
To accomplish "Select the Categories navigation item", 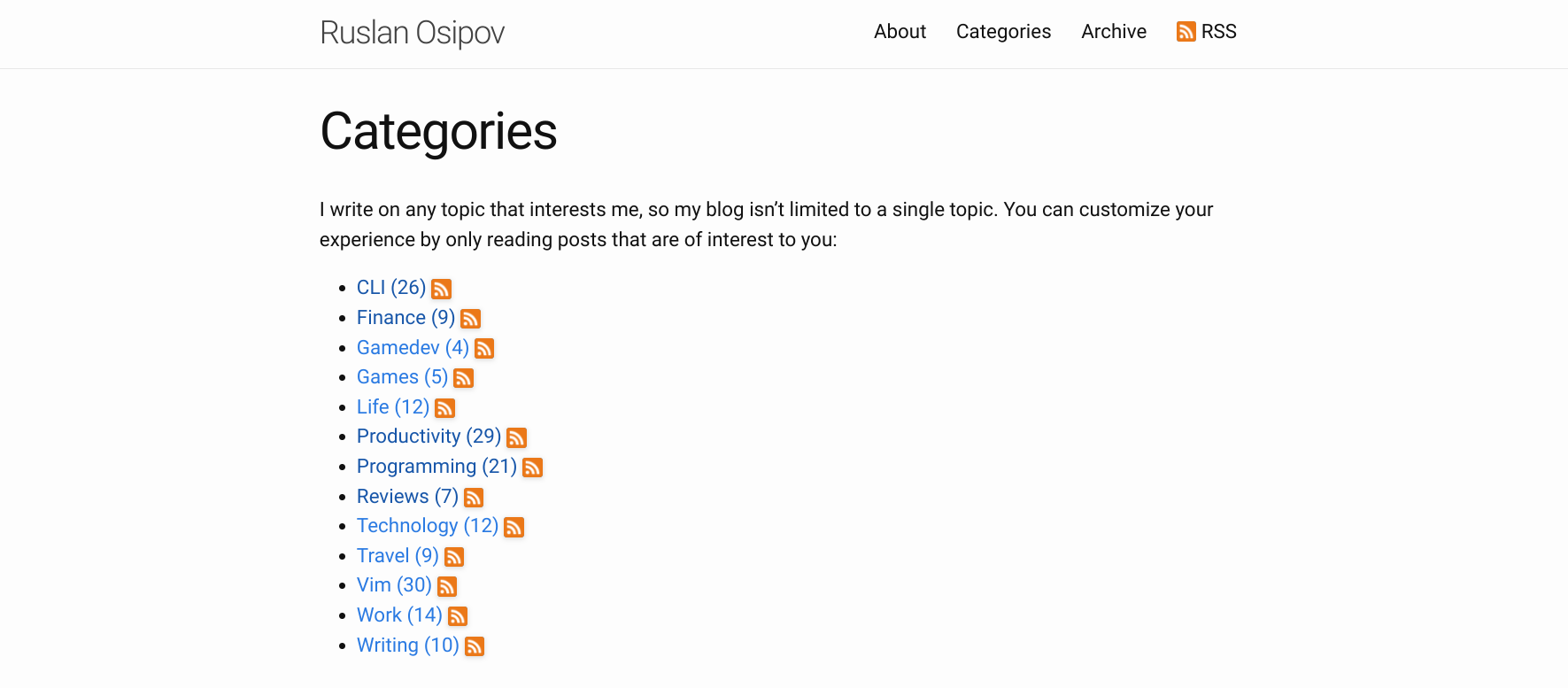I will (x=1003, y=31).
